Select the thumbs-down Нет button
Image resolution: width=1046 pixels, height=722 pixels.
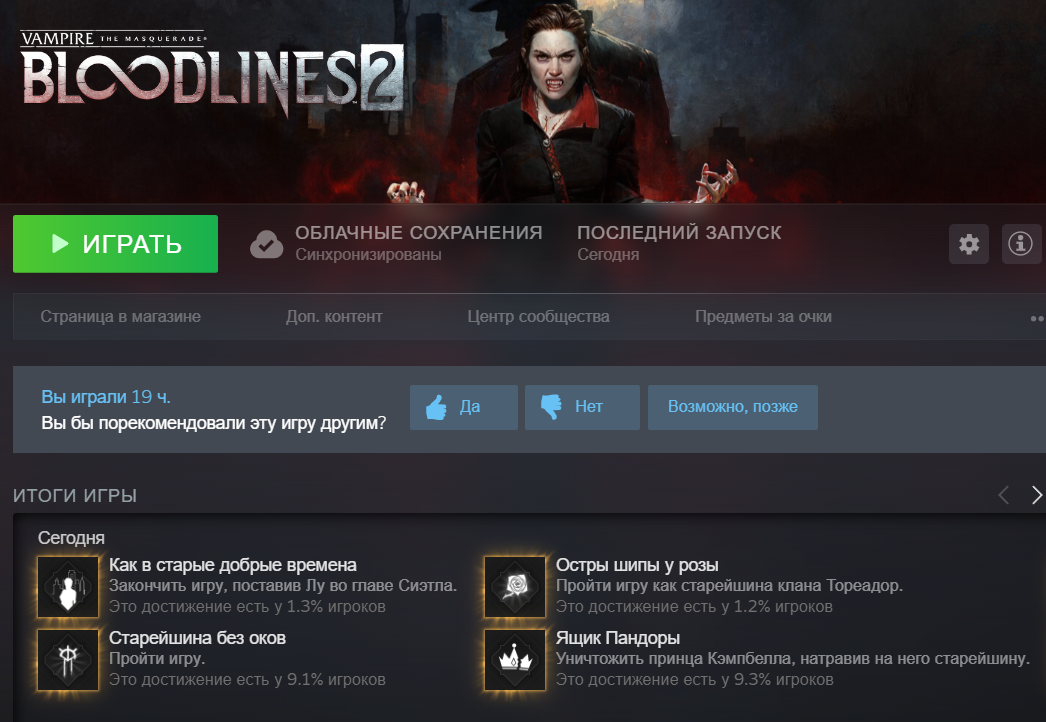582,407
